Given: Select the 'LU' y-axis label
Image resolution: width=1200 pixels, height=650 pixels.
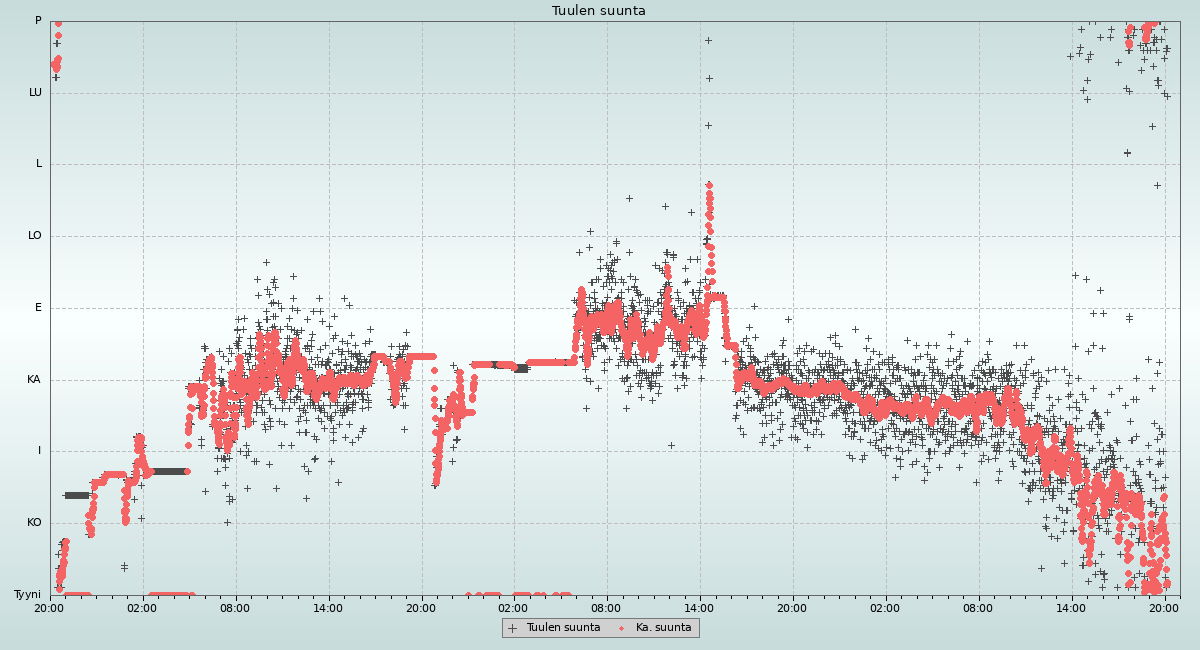Looking at the screenshot, I should [x=35, y=92].
